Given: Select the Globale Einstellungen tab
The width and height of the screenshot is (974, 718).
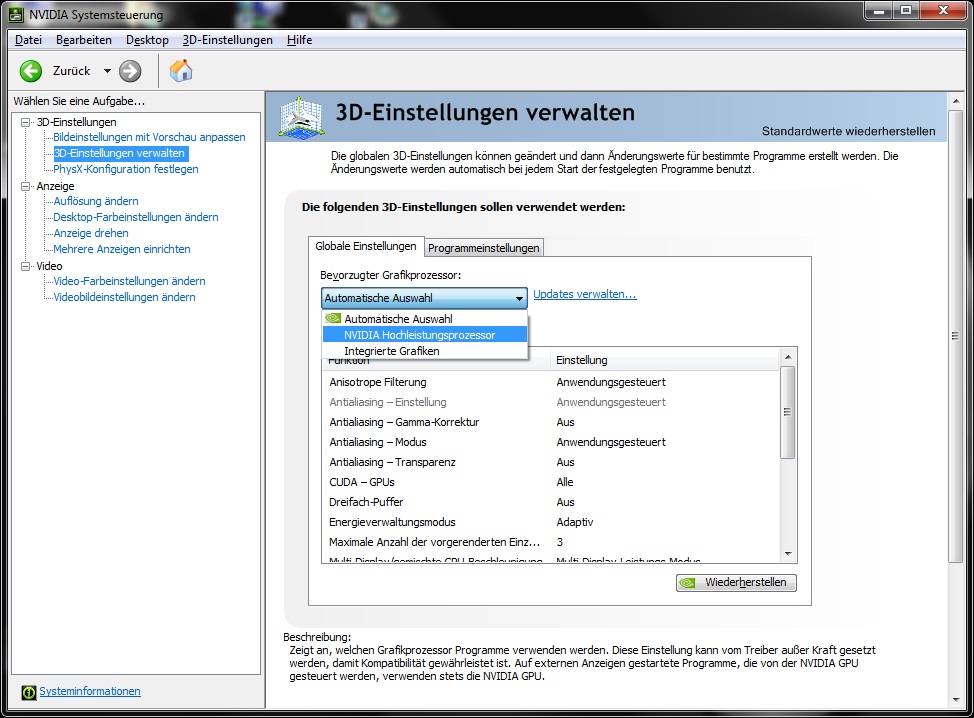Looking at the screenshot, I should 366,246.
